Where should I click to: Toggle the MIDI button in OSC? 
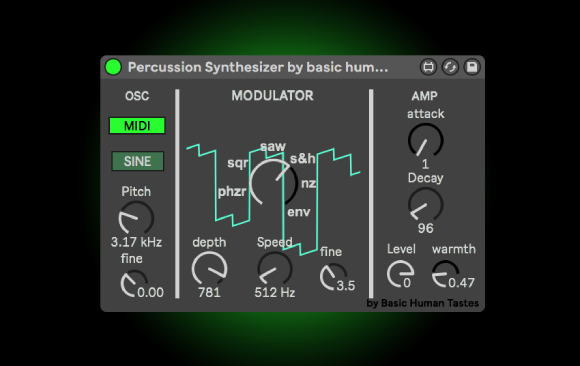click(137, 126)
